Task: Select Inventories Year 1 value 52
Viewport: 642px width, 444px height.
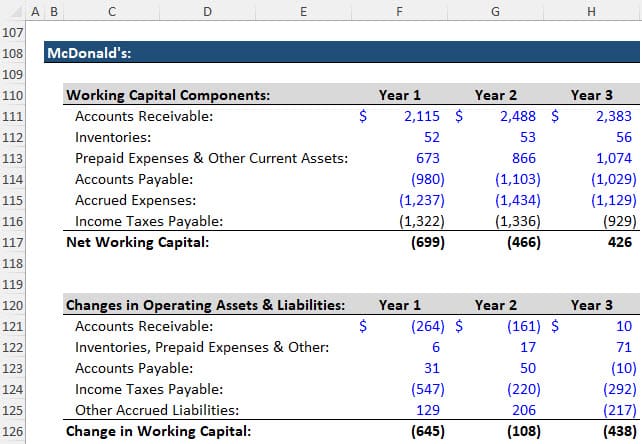Action: click(x=432, y=137)
